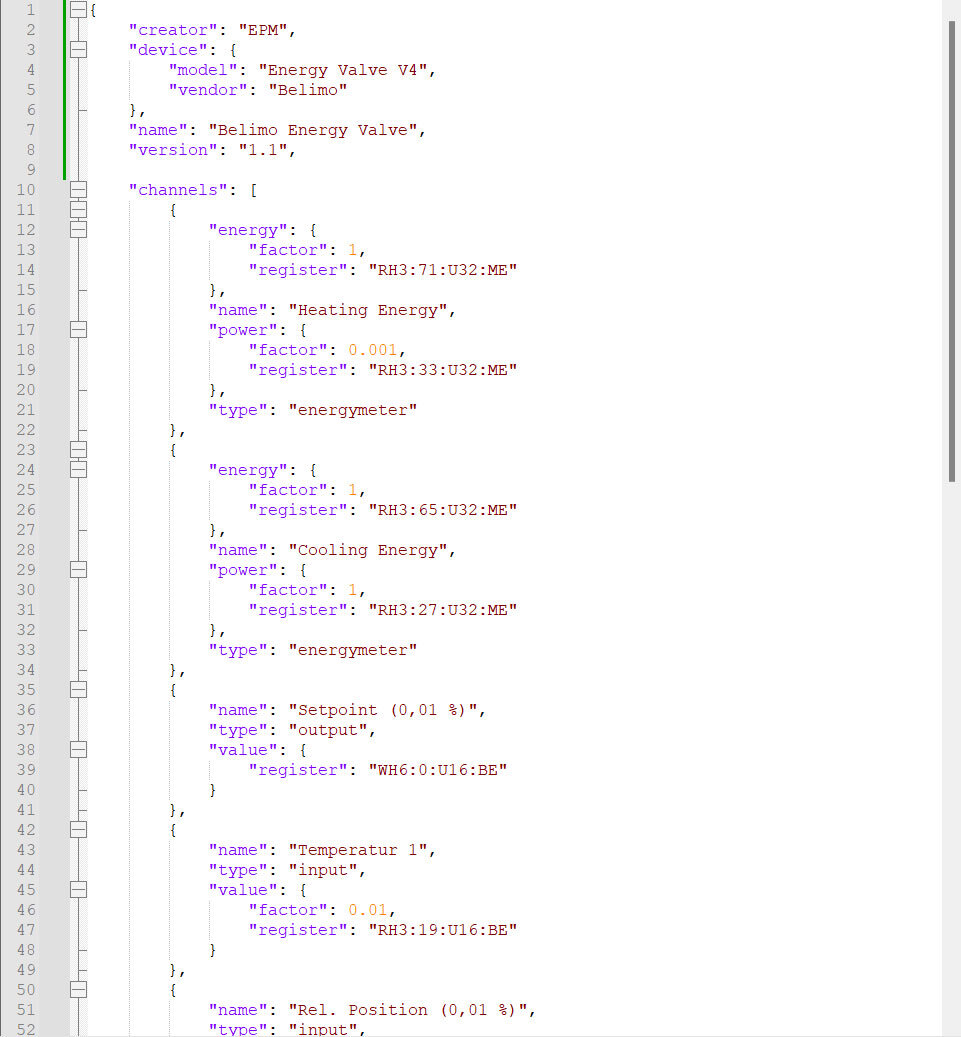The height and width of the screenshot is (1037, 961).
Task: Click the "Belimo Energy Valve" name value
Action: tap(313, 130)
